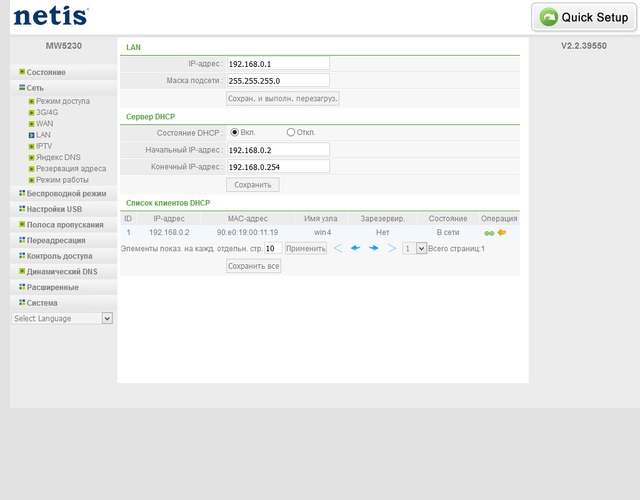This screenshot has width=640, height=500.
Task: Open Select Language dropdown
Action: tap(62, 318)
